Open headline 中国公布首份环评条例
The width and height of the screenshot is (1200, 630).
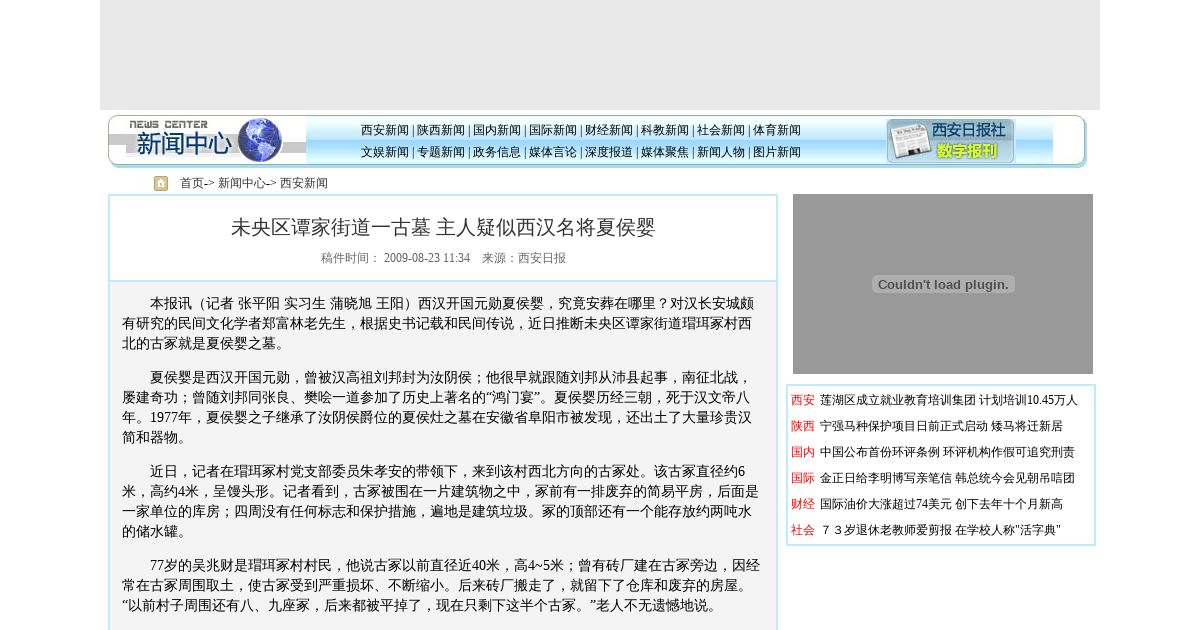[947, 452]
